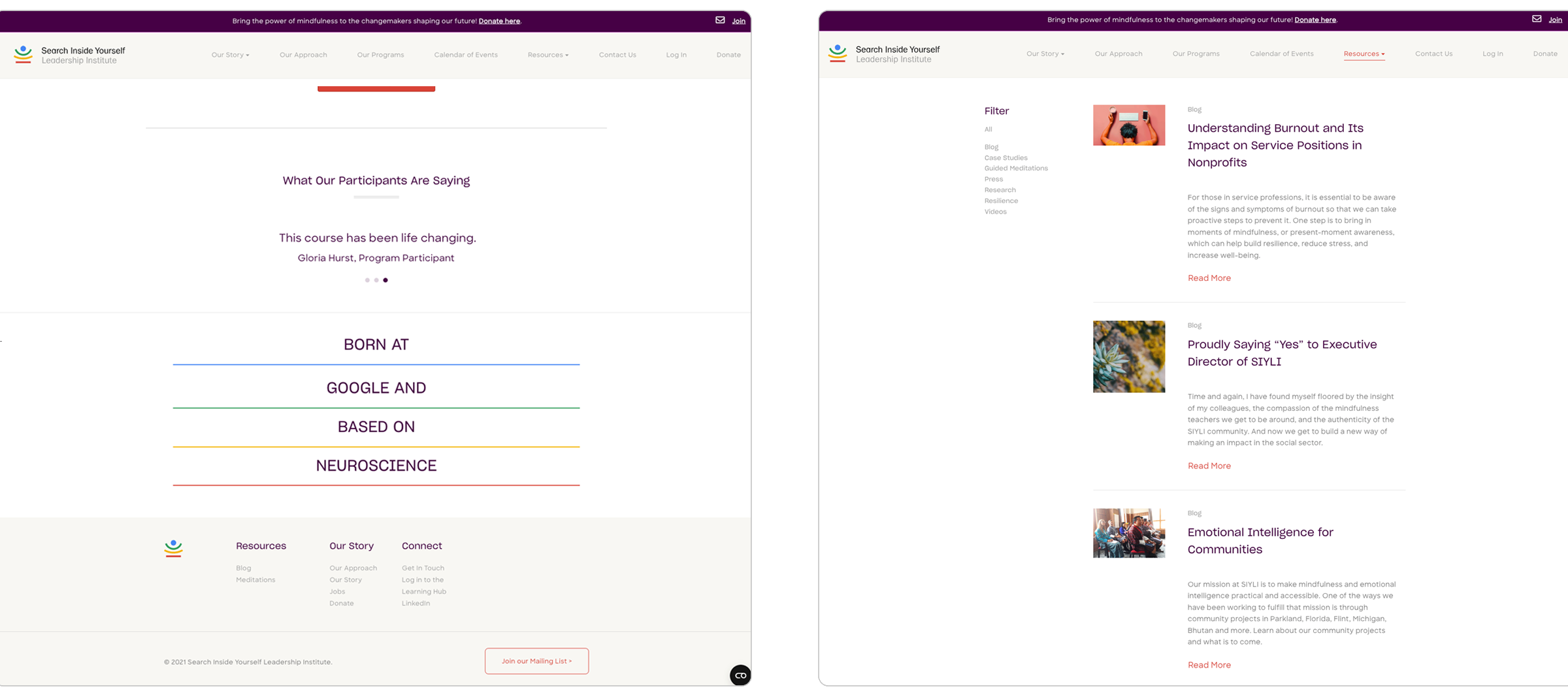Expand the Resources dropdown in left navigation
This screenshot has height=697, width=1568.
click(x=547, y=55)
